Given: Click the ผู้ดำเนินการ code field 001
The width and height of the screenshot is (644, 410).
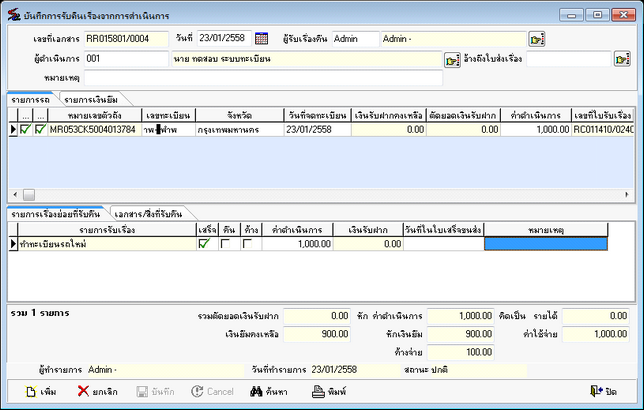Looking at the screenshot, I should pos(126,59).
